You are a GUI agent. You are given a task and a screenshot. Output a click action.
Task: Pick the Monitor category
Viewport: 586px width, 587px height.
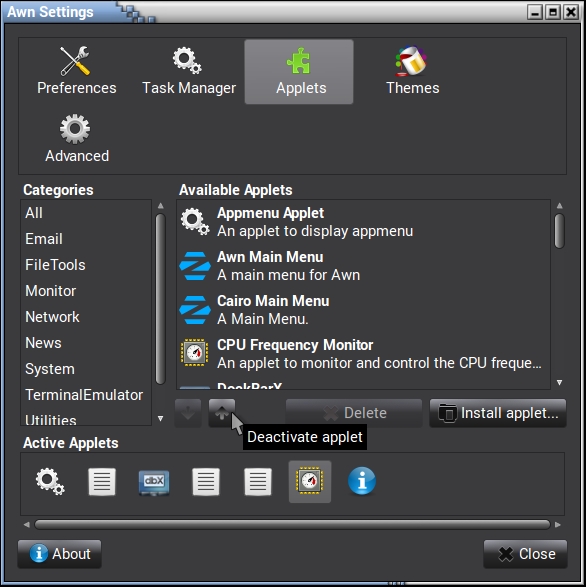86,291
